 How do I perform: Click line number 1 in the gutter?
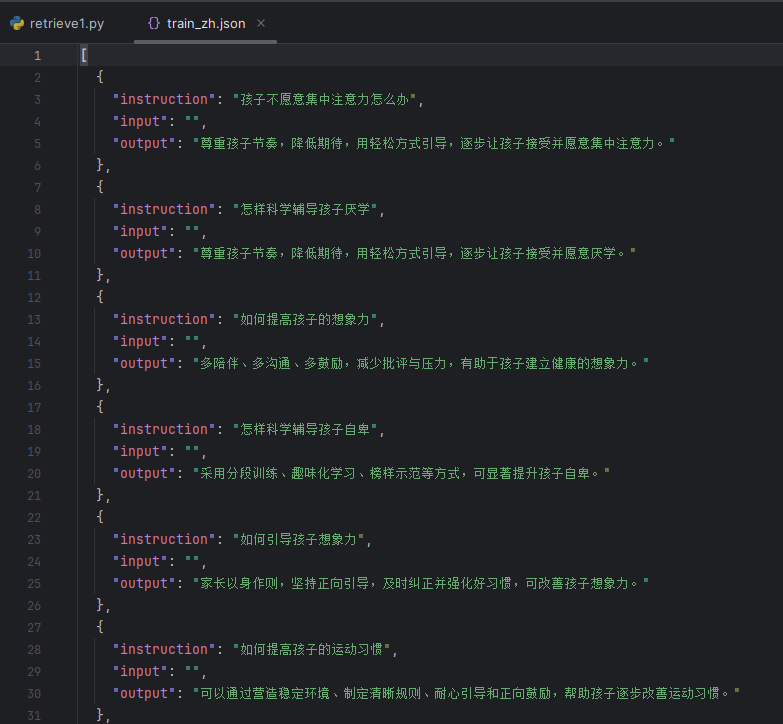(37, 55)
